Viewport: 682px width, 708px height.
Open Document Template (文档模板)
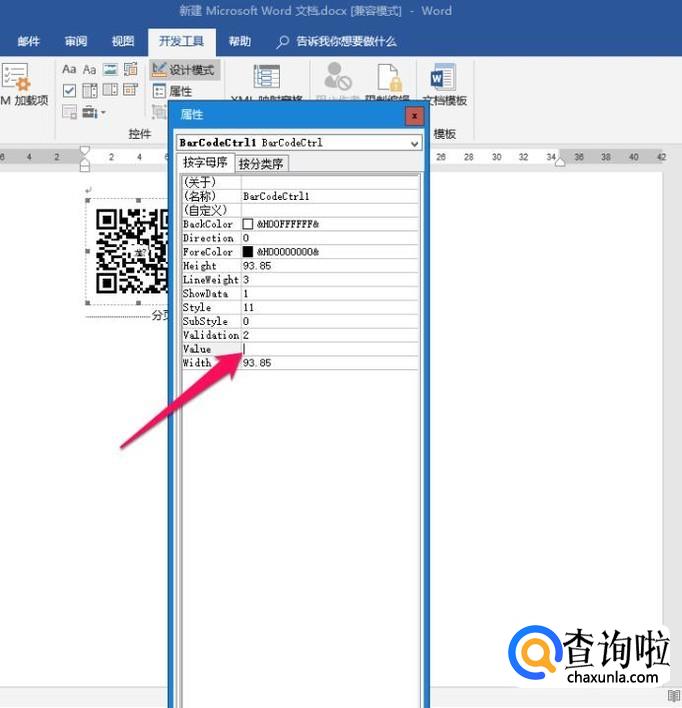point(444,85)
